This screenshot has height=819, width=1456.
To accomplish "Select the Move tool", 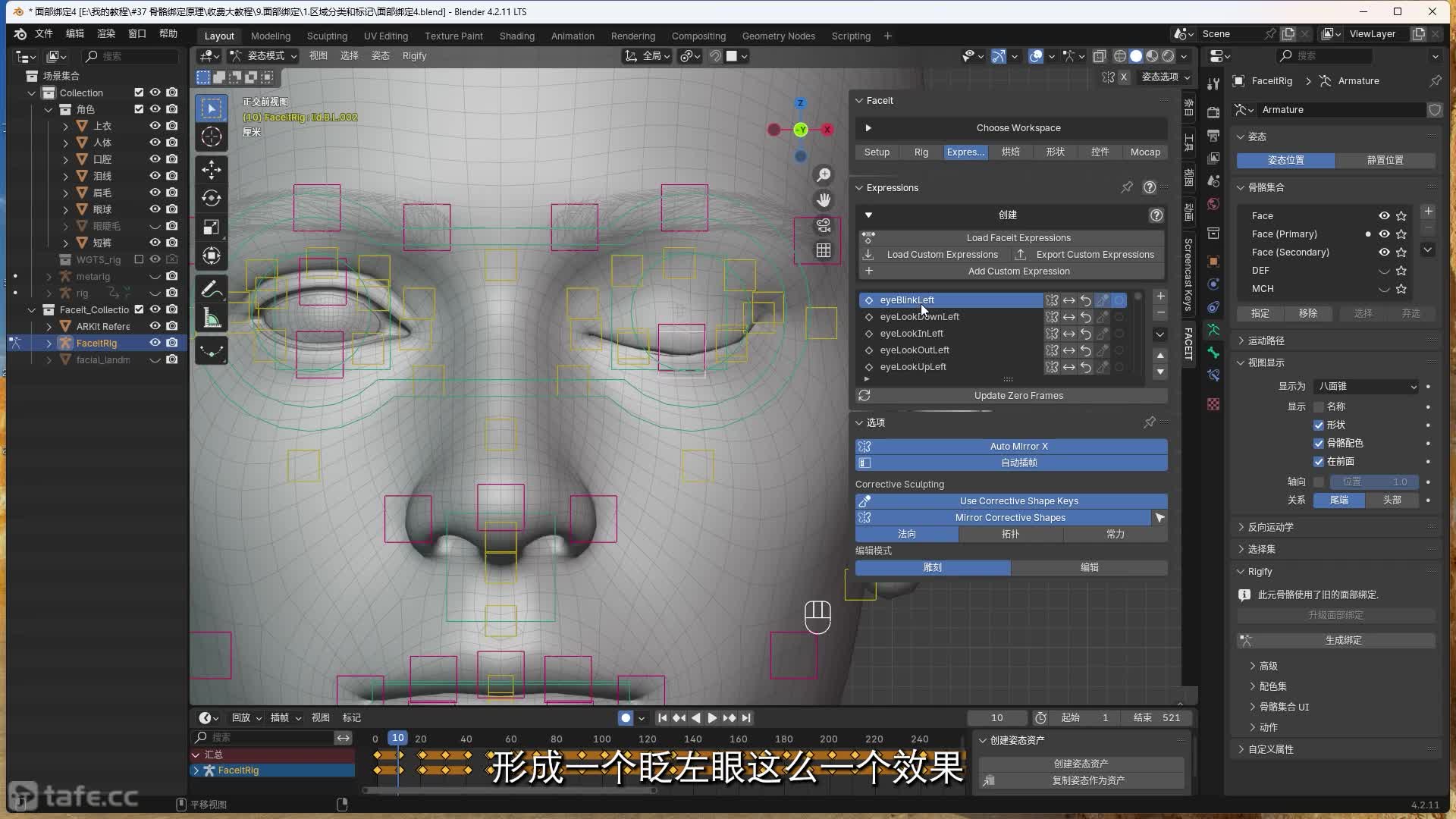I will (x=212, y=169).
